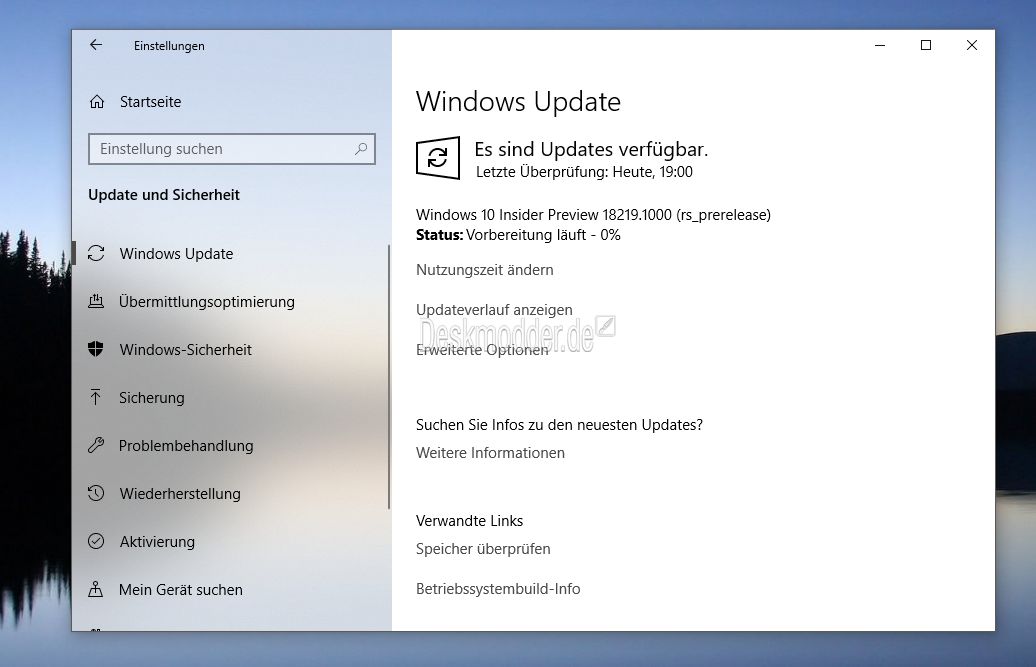Click the large update status refresh icon
The image size is (1036, 667).
(x=437, y=158)
